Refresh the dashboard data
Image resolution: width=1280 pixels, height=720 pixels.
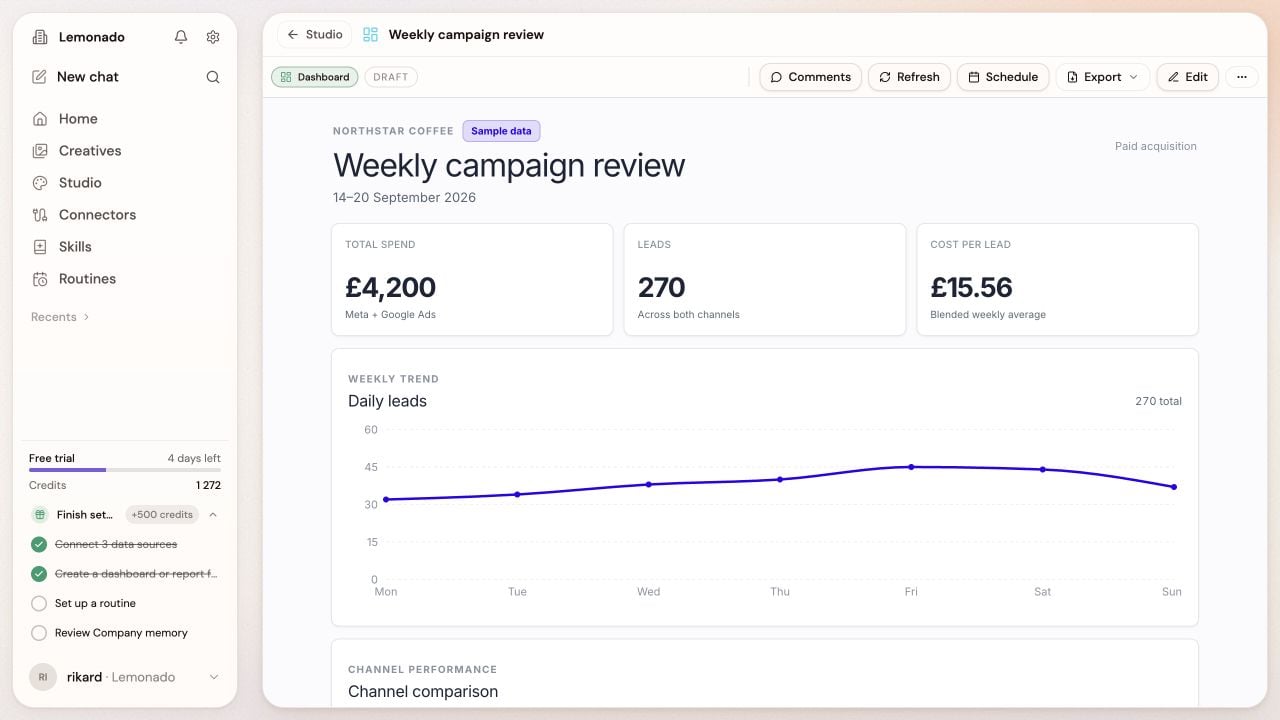point(909,77)
